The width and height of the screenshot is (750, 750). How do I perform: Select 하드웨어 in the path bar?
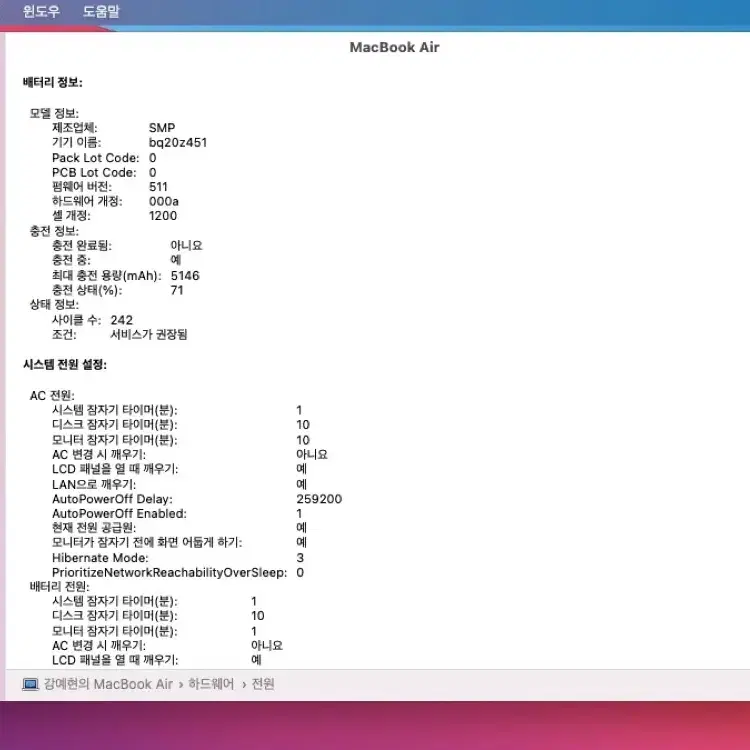click(211, 684)
